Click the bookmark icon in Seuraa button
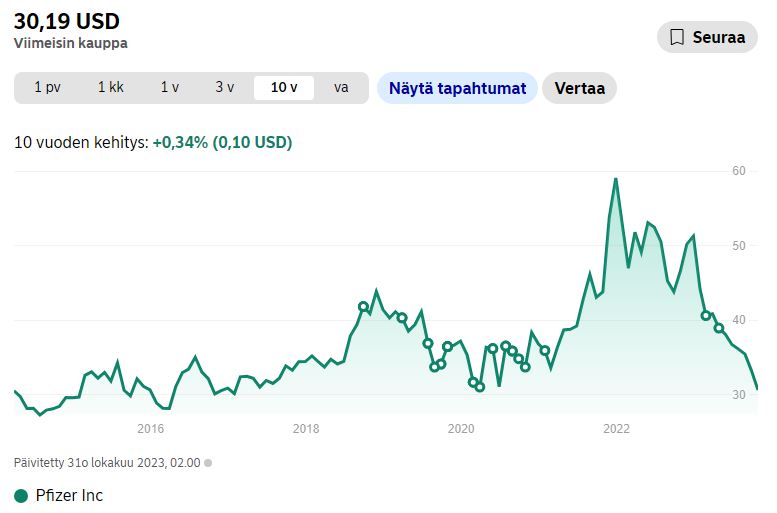777x513 pixels. 676,37
